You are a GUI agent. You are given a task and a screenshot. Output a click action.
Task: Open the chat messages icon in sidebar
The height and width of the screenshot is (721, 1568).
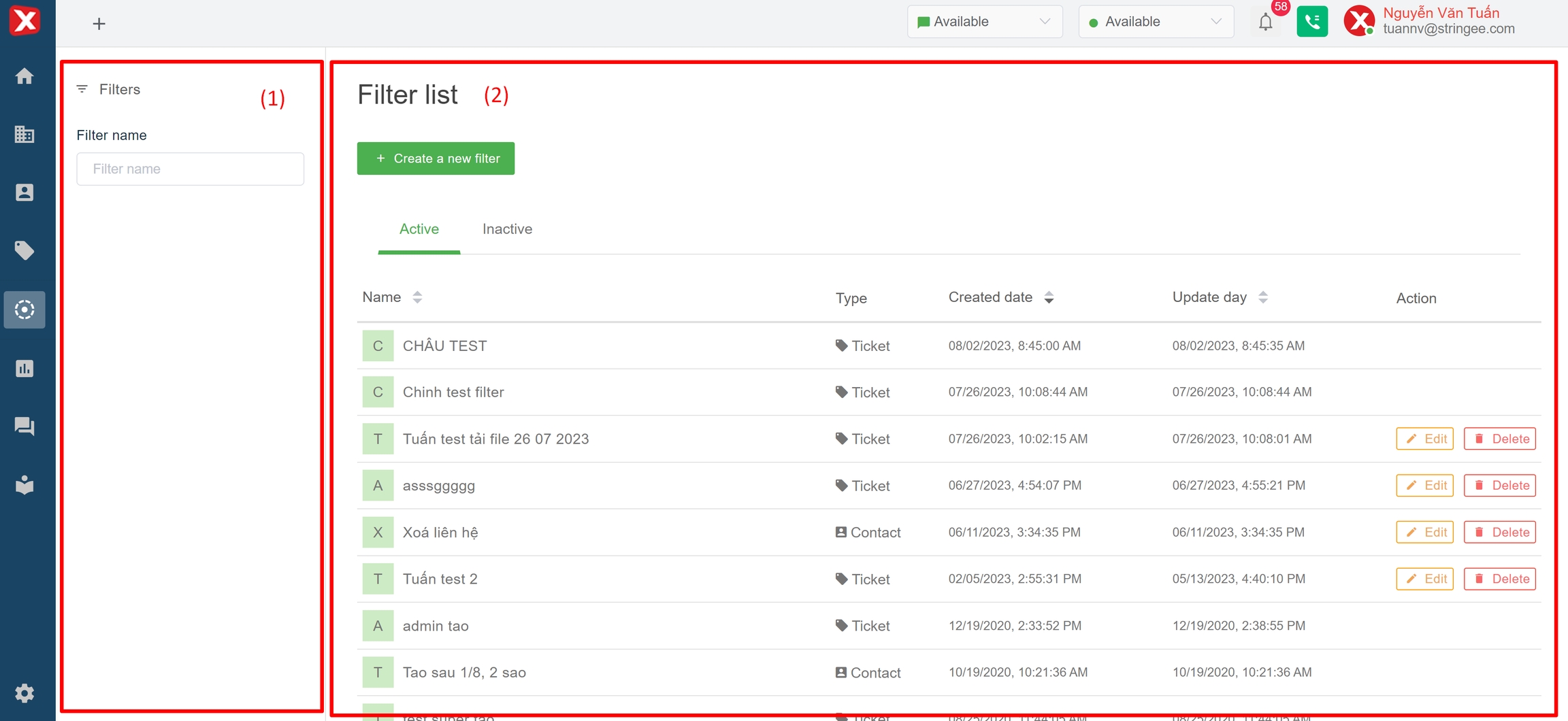point(24,426)
